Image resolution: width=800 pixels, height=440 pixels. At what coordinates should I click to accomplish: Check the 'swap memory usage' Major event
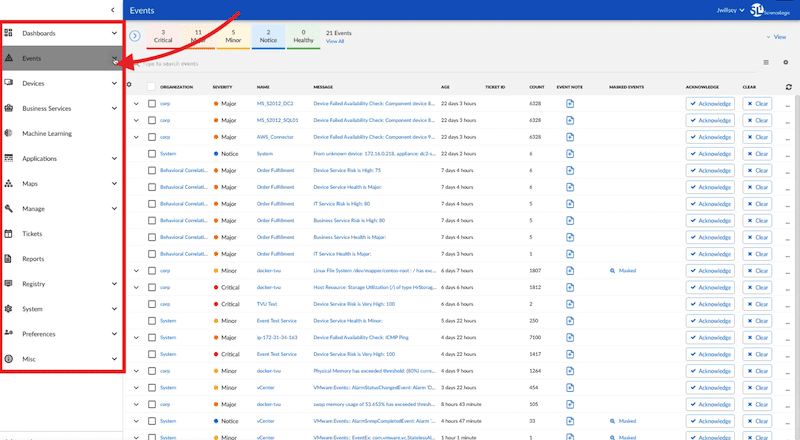[x=152, y=404]
